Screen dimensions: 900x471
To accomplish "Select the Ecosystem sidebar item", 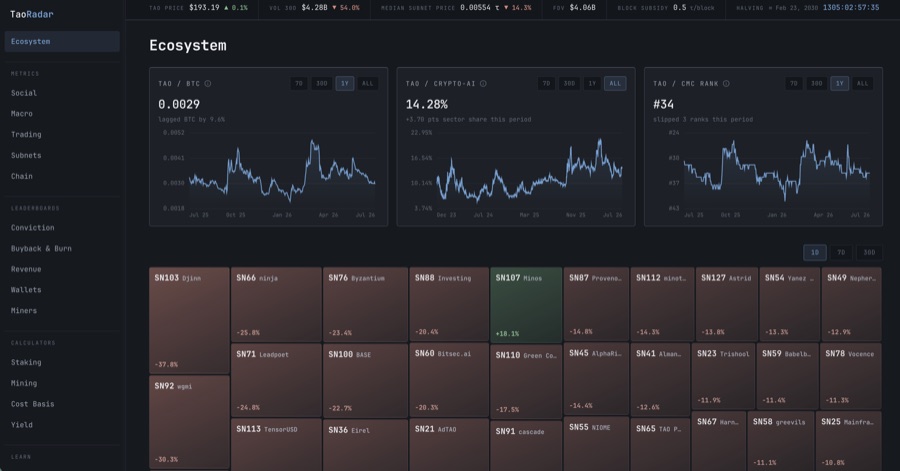I will click(x=62, y=42).
